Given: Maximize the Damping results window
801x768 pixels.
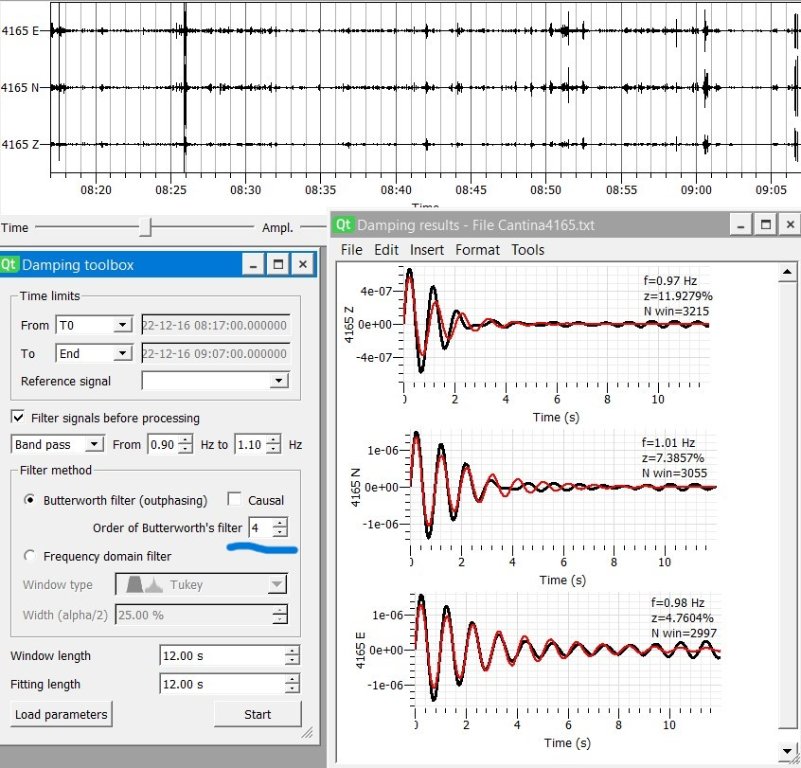Looking at the screenshot, I should [766, 225].
